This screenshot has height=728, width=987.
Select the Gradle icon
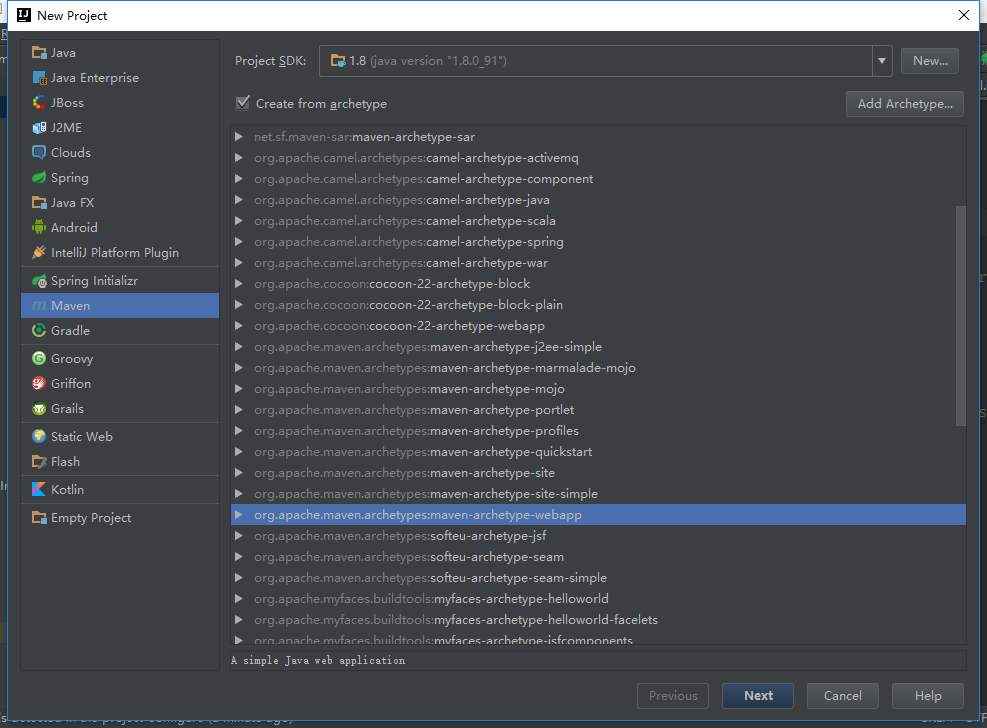pos(39,330)
